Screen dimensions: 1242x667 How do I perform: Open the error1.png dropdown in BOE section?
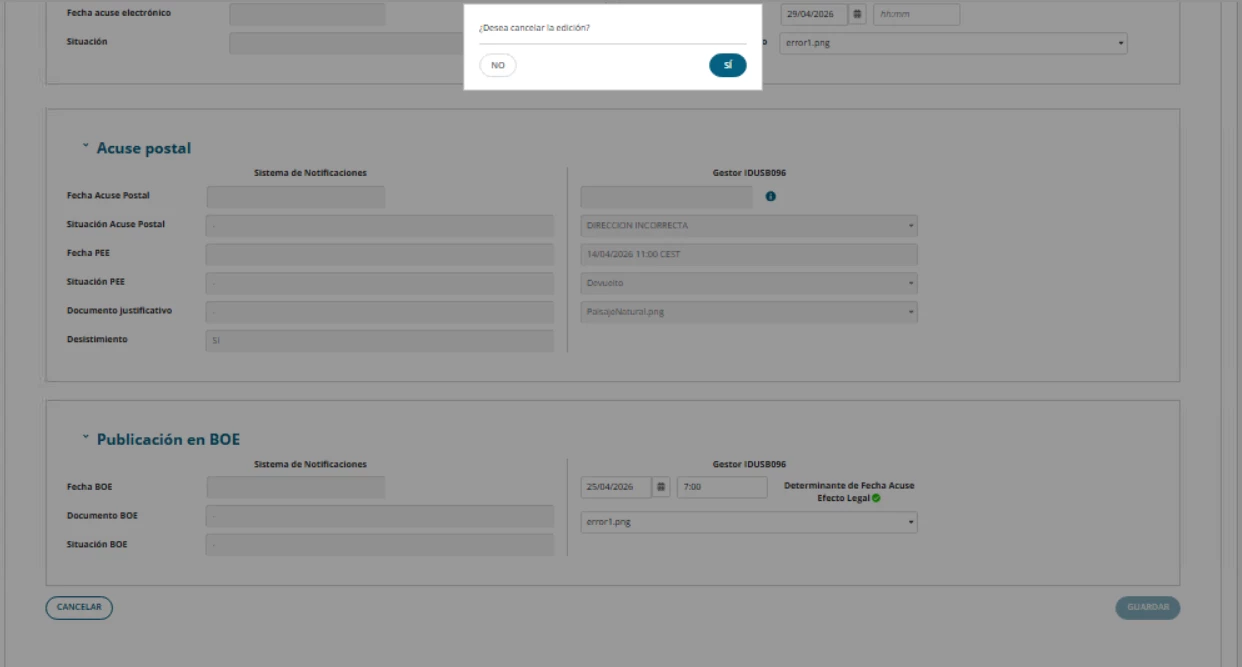coord(749,522)
